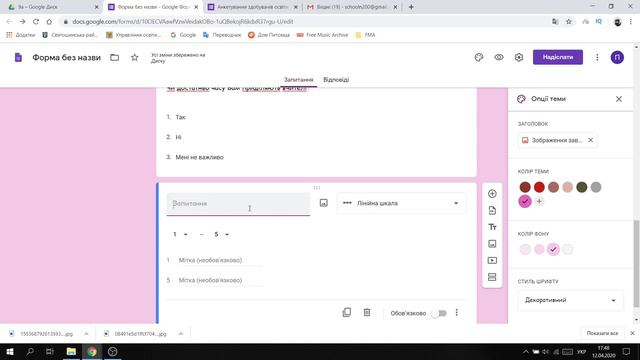This screenshot has width=640, height=360.
Task: Open Windows search from taskbar
Action: [30, 351]
